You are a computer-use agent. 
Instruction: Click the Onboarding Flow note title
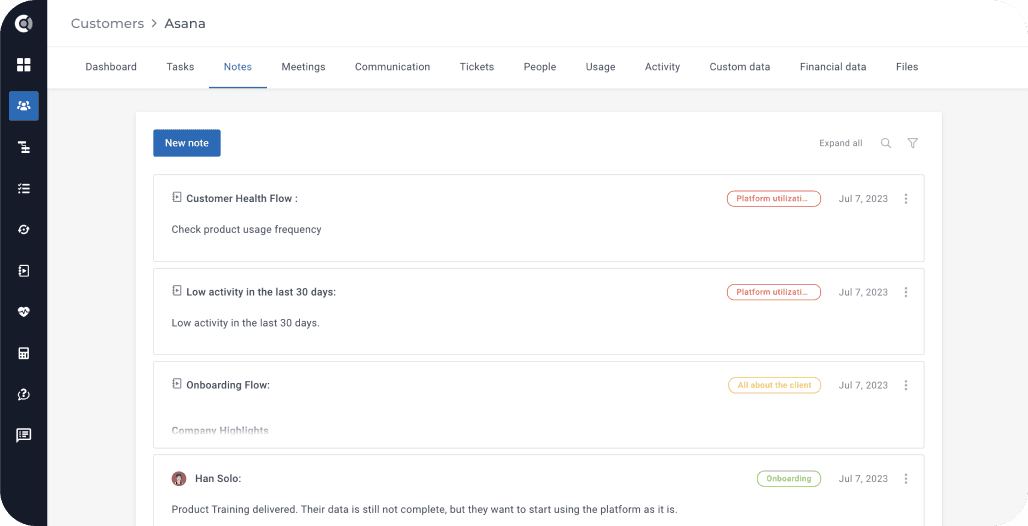tap(228, 385)
